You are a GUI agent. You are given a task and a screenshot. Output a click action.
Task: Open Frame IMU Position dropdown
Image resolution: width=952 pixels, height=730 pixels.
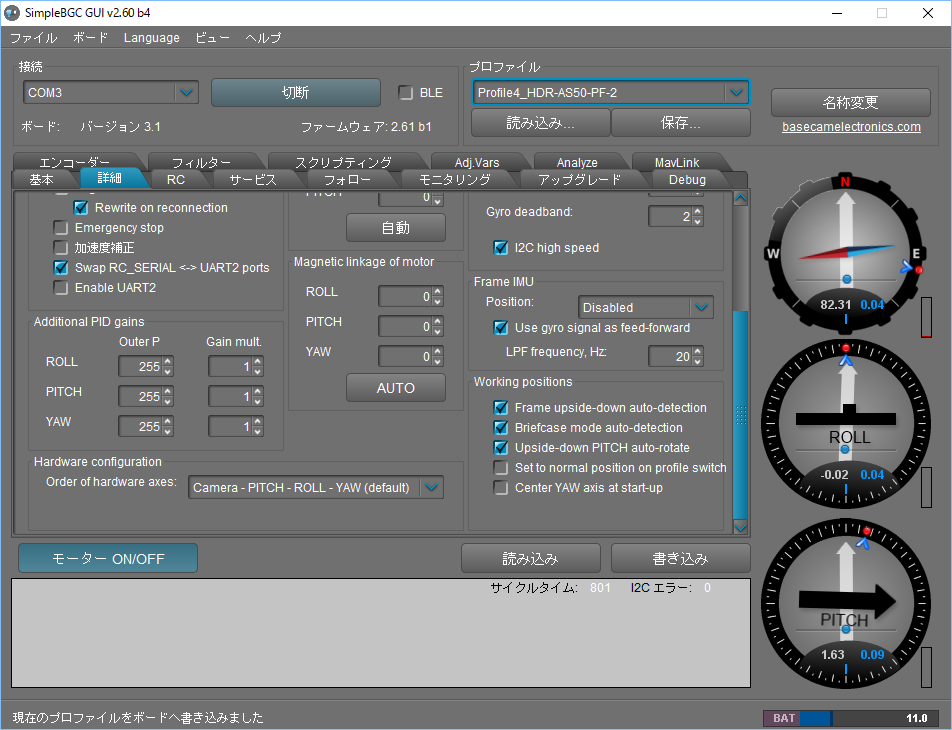coord(645,307)
